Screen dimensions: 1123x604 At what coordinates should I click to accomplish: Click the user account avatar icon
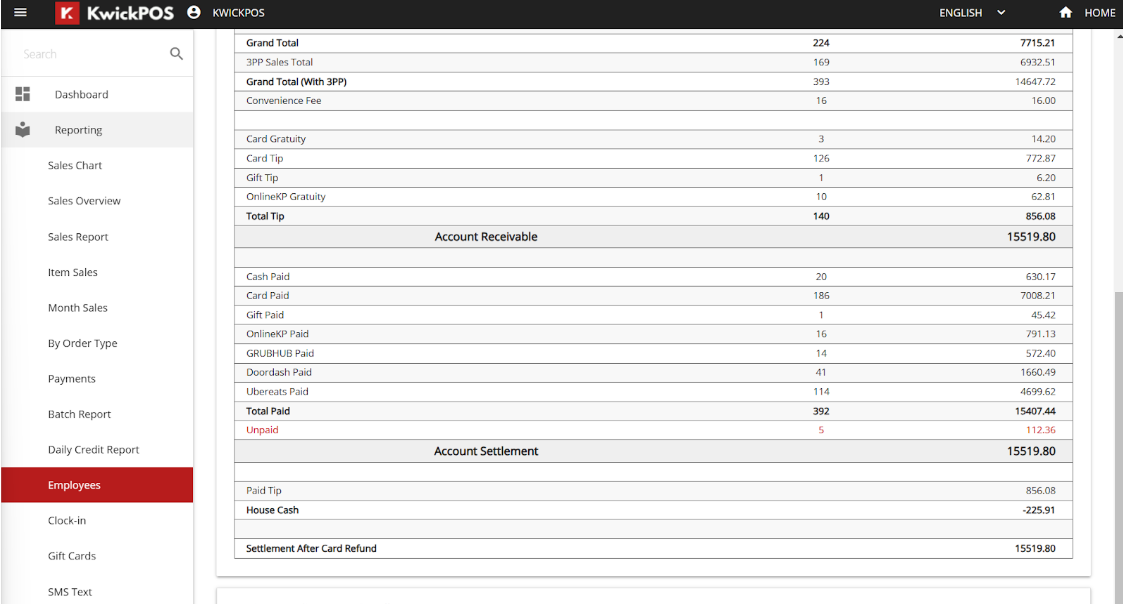pos(193,12)
